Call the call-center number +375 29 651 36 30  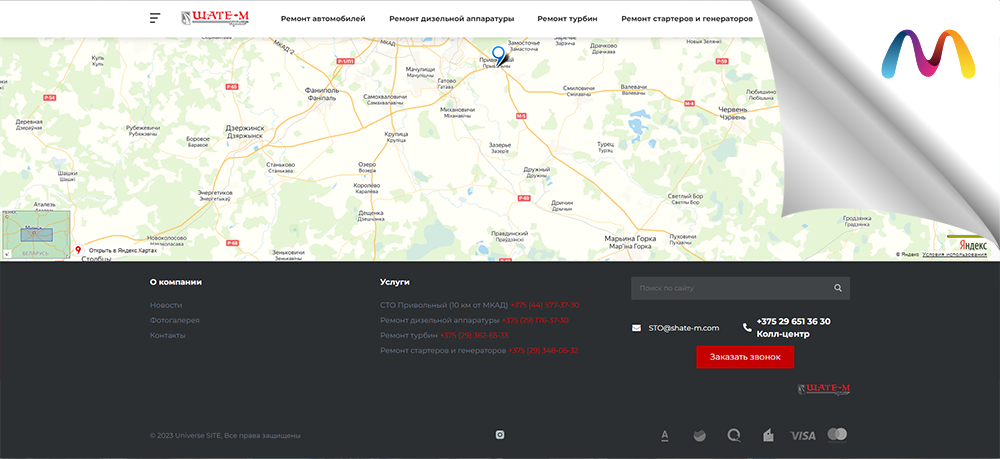793,322
